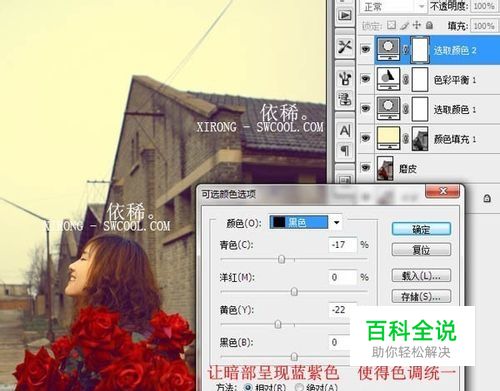Select the 色彩平衡 1 layer mask thumbnail
Image resolution: width=500 pixels, height=391 pixels.
[420, 79]
